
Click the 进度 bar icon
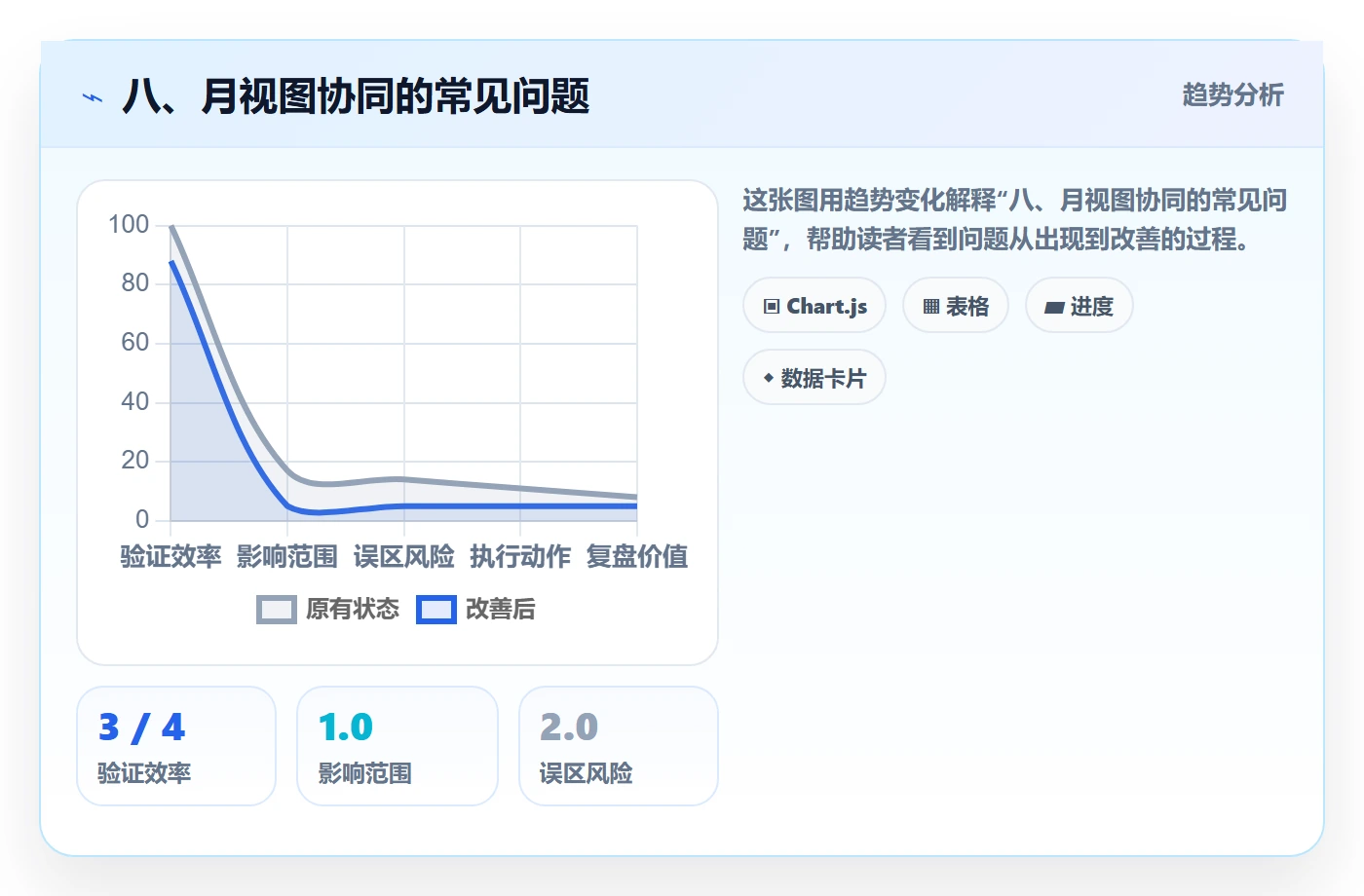pos(1054,308)
